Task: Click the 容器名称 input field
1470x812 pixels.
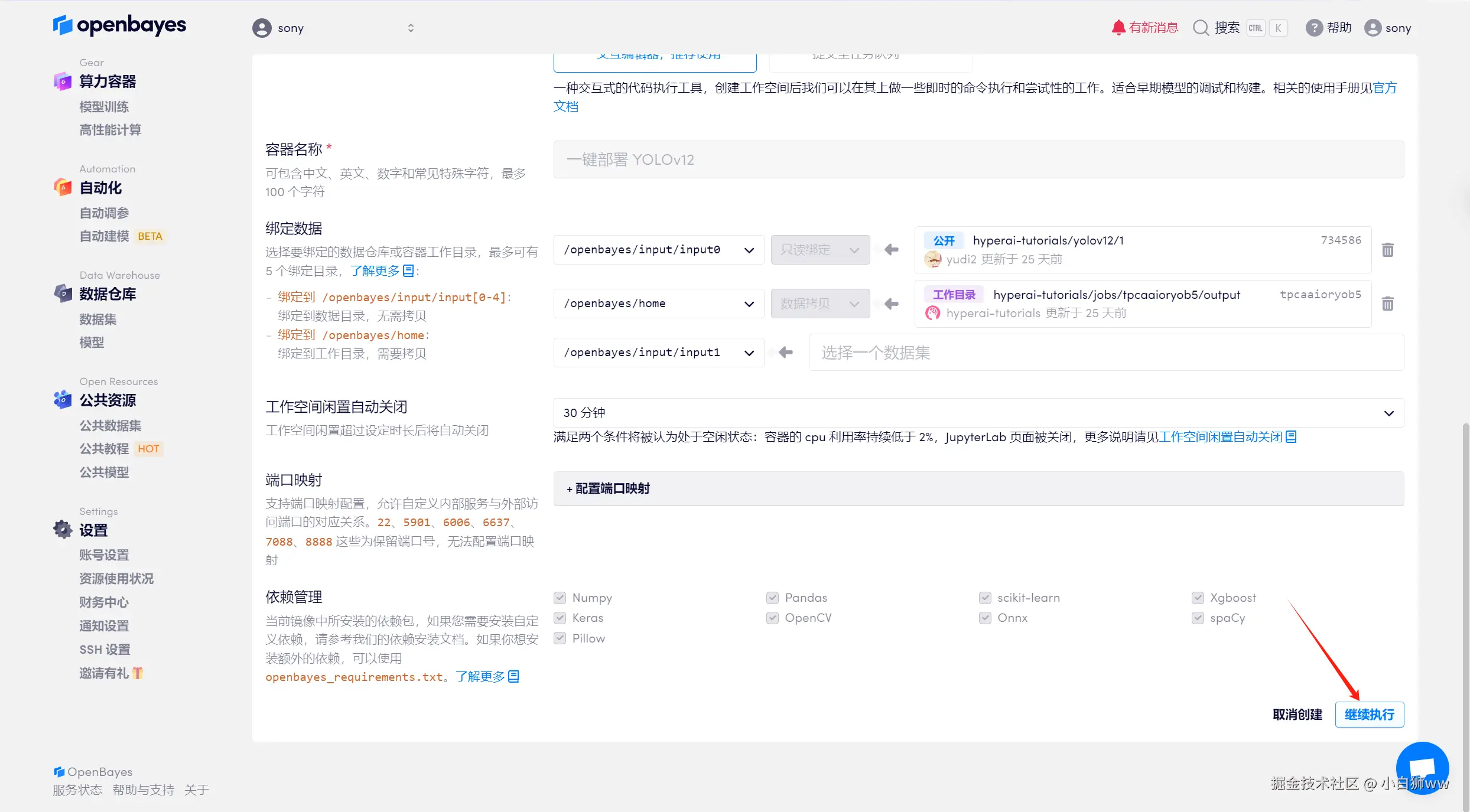Action: pos(978,159)
